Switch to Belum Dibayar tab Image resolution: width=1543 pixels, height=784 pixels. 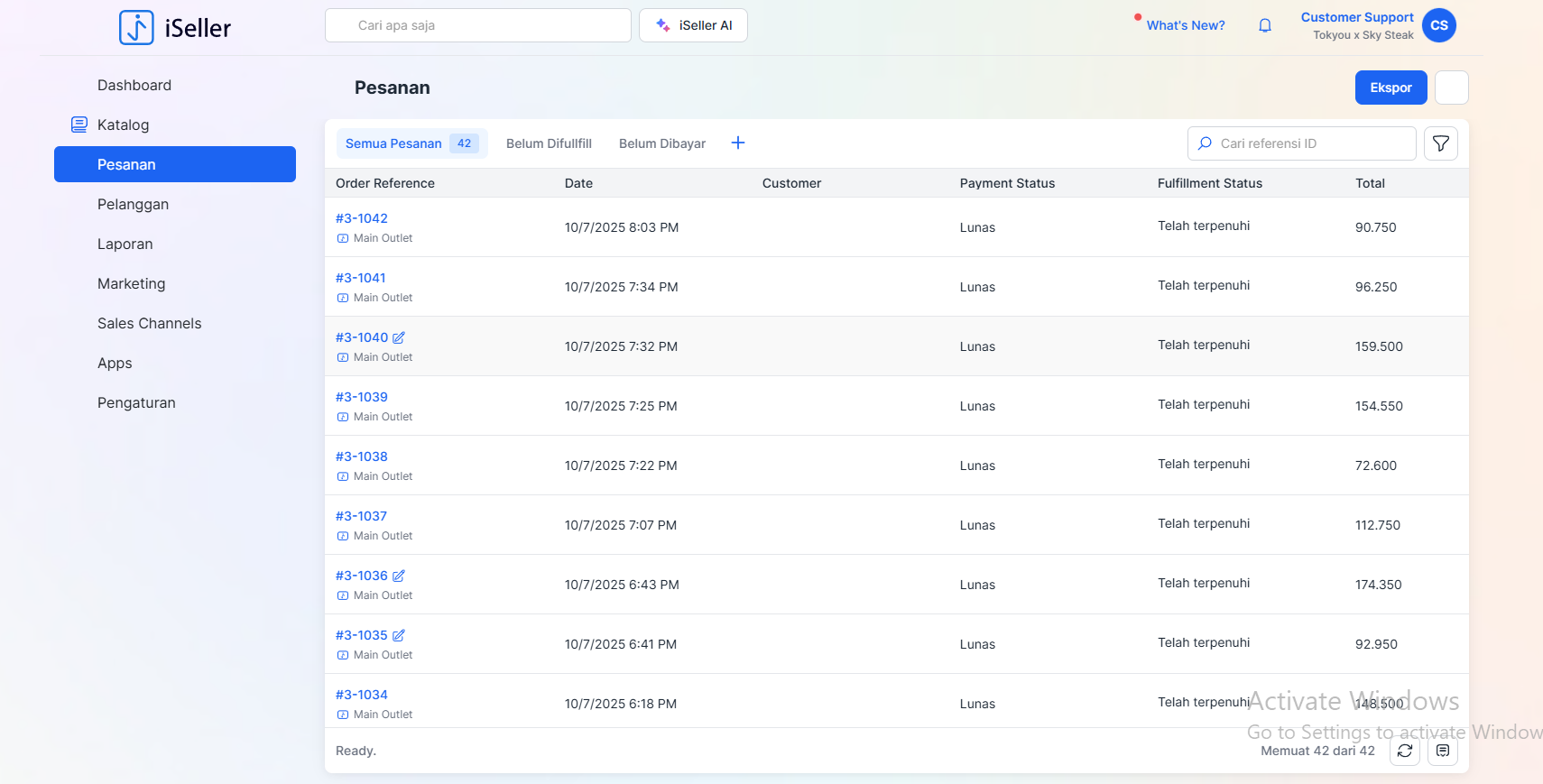pyautogui.click(x=662, y=143)
